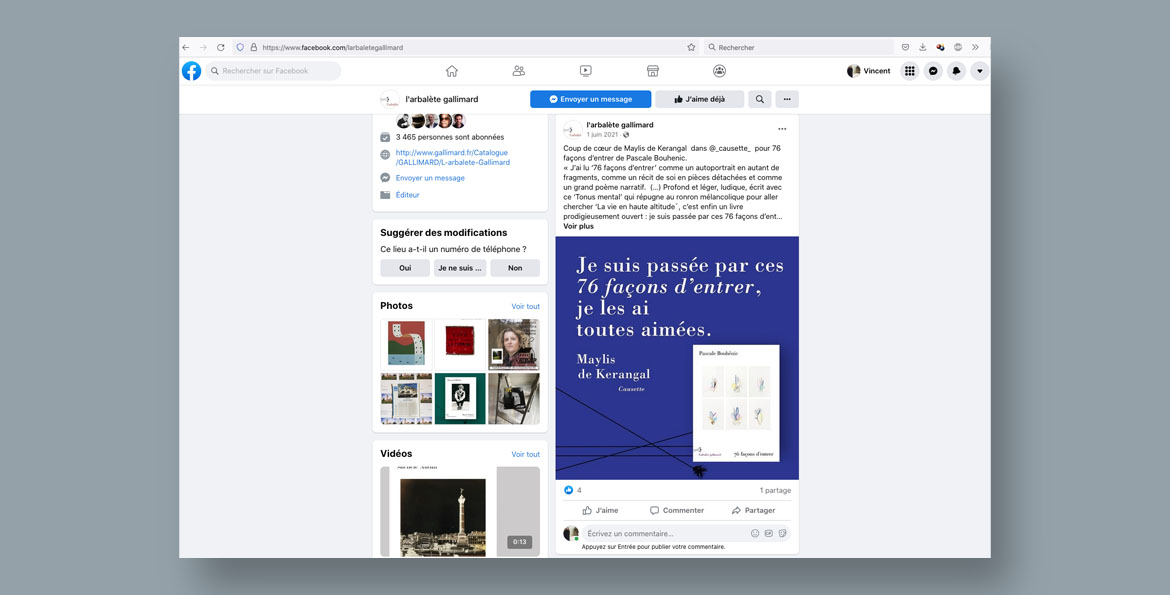This screenshot has height=595, width=1170.
Task: Toggle the J'aime déjà page like button
Action: point(700,99)
